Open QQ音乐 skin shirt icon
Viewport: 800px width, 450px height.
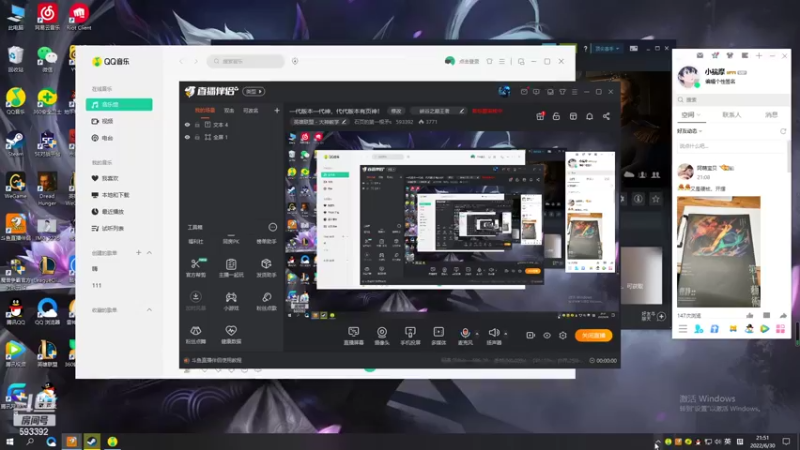pyautogui.click(x=489, y=61)
